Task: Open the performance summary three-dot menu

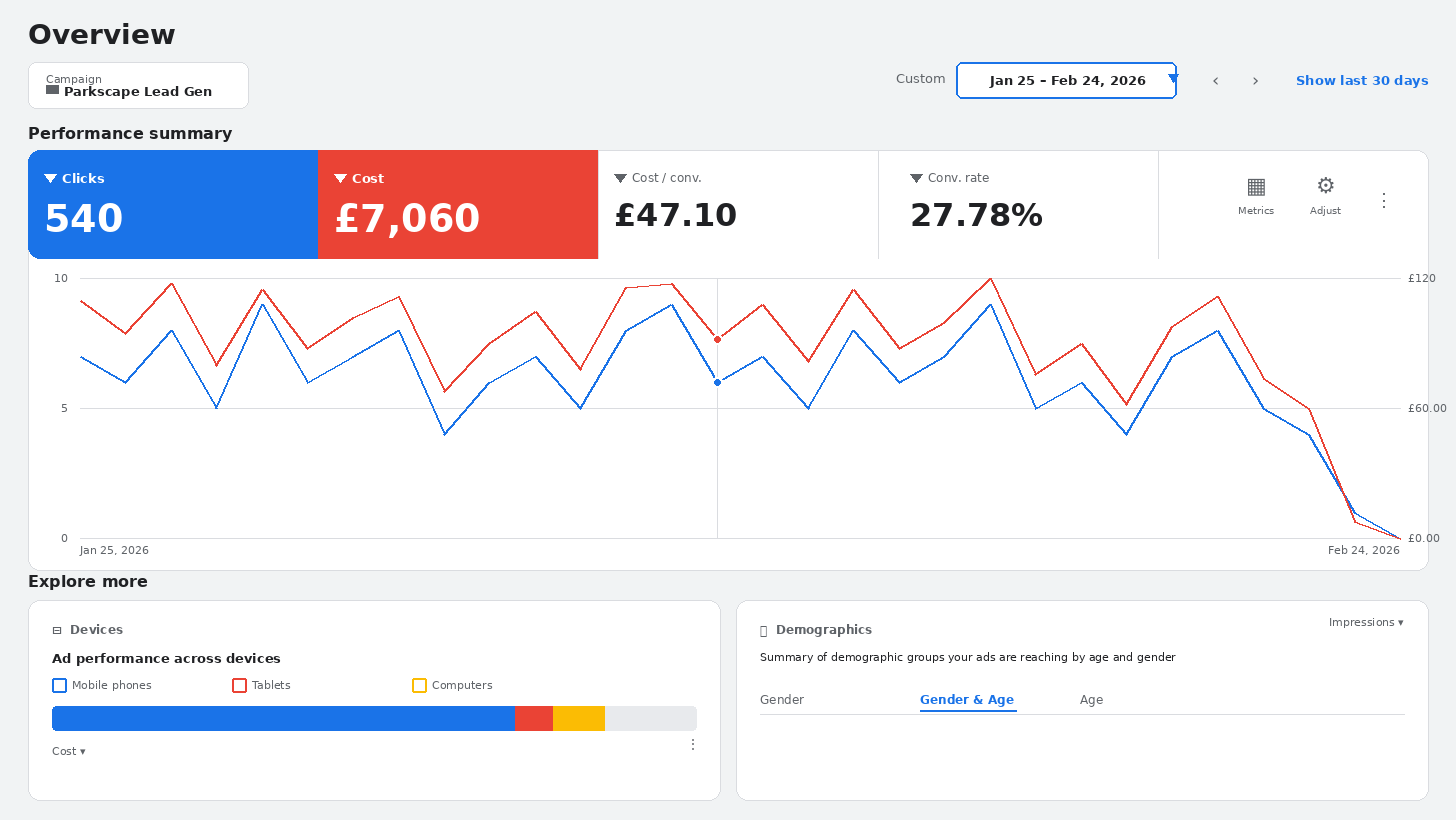Action: point(1384,201)
